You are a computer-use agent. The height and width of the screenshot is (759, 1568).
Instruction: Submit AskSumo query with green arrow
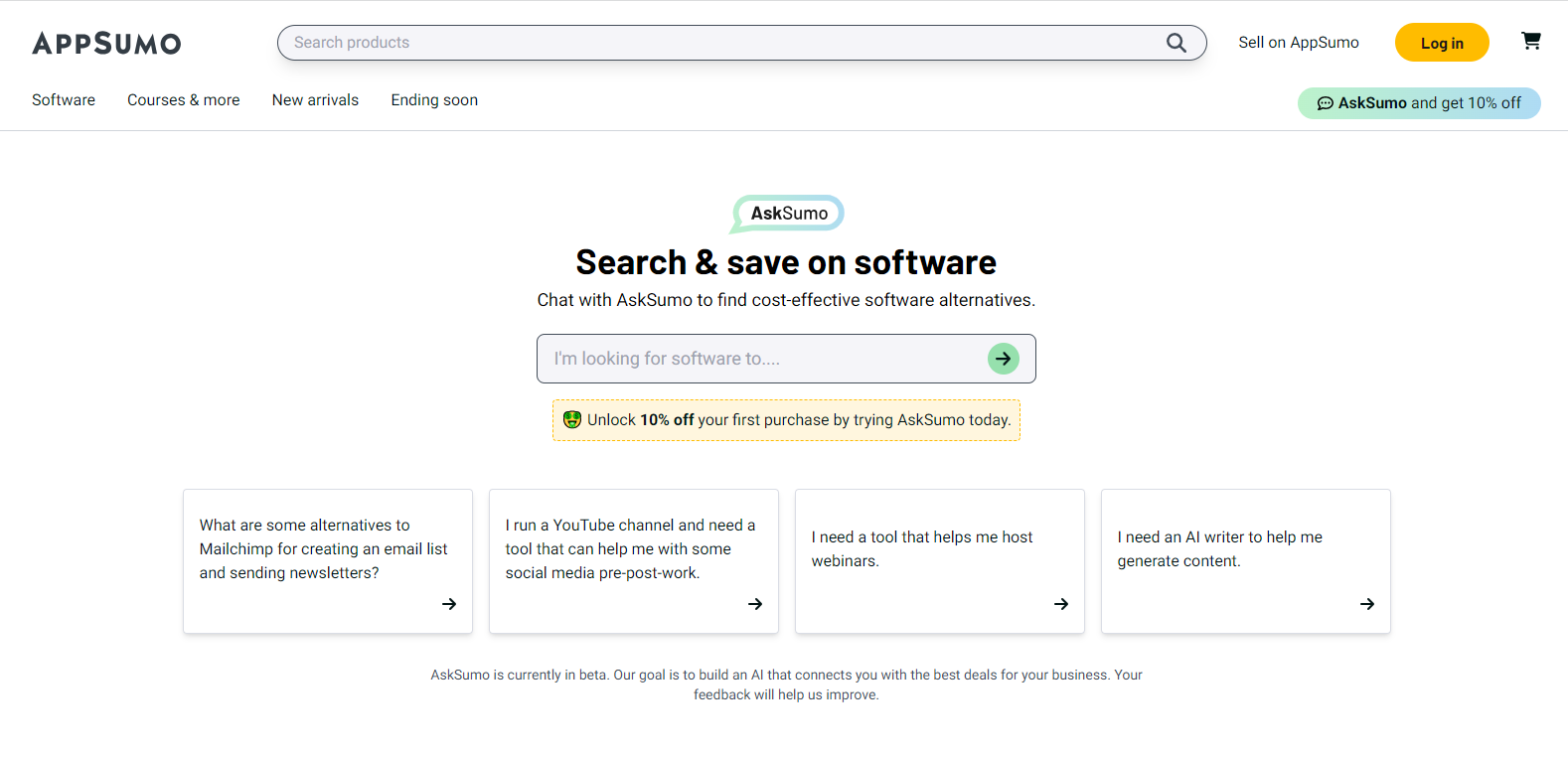point(1004,359)
